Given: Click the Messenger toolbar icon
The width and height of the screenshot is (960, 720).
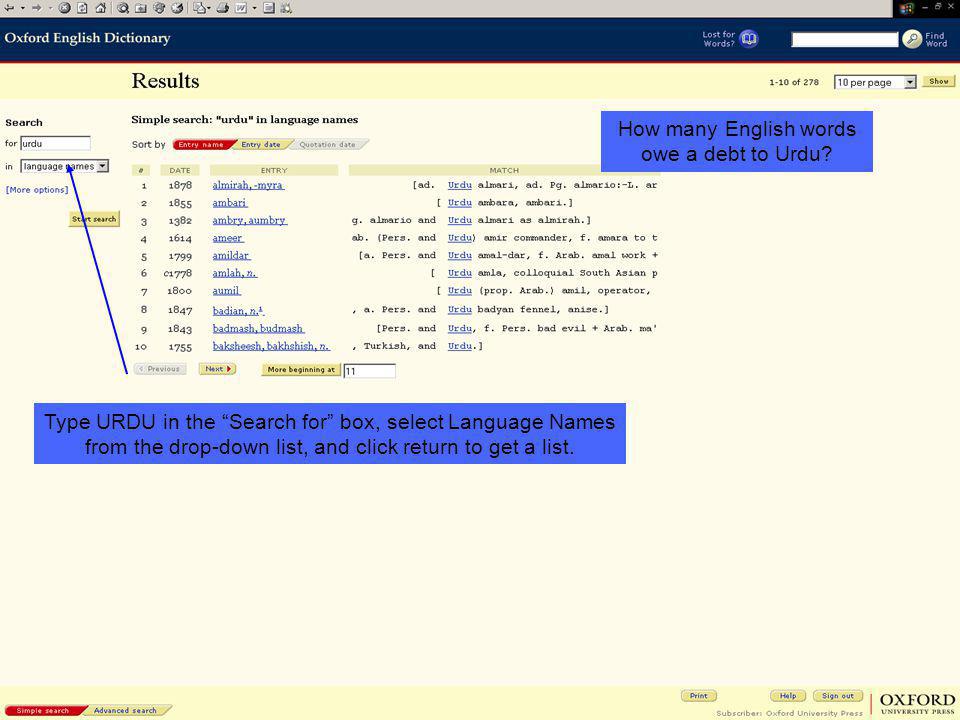Looking at the screenshot, I should coord(286,8).
